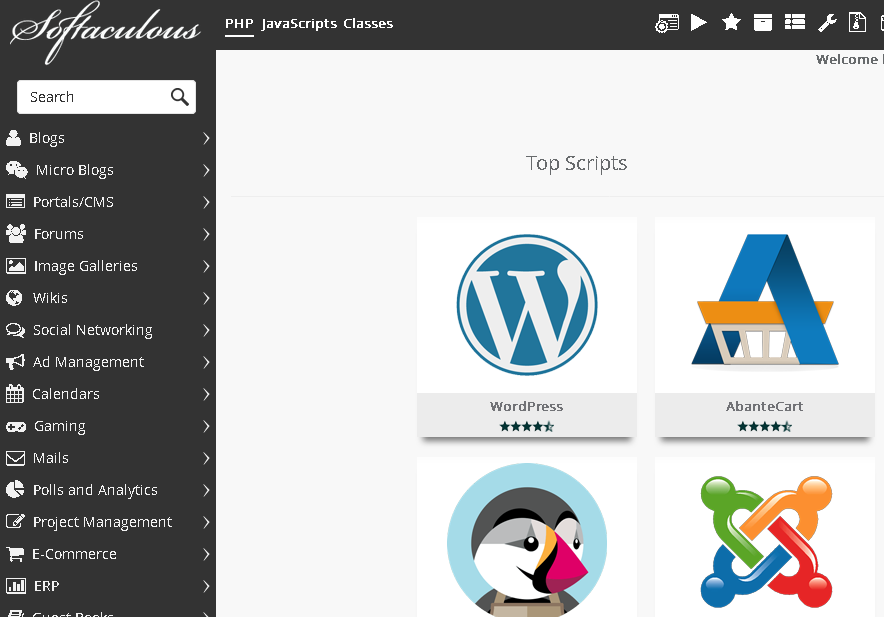Click the Forums group icon
Image resolution: width=884 pixels, height=617 pixels.
(x=16, y=233)
